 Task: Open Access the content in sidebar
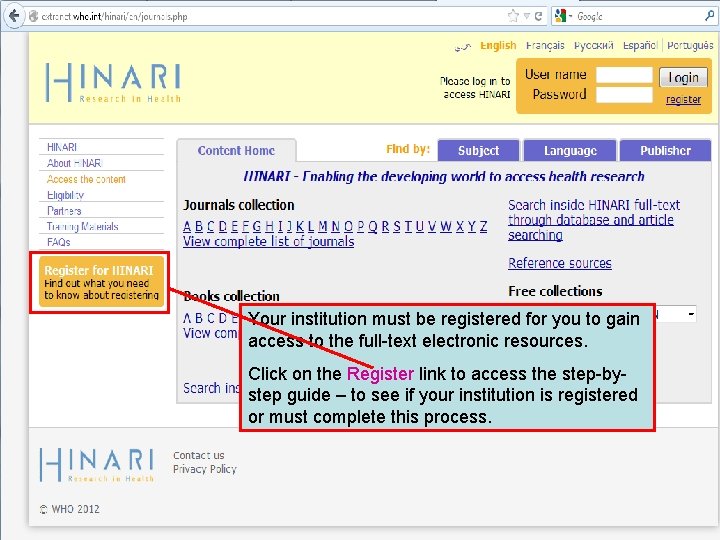86,179
